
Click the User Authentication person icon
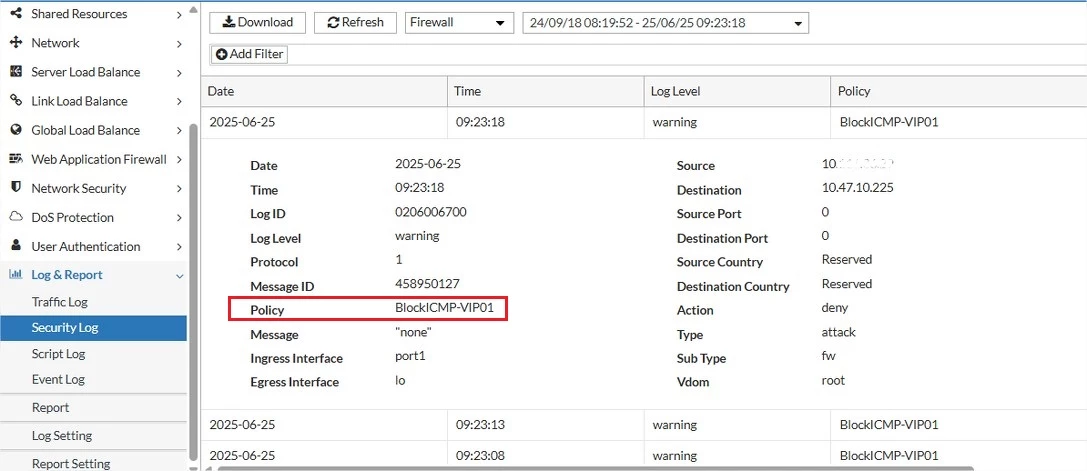pyautogui.click(x=16, y=246)
